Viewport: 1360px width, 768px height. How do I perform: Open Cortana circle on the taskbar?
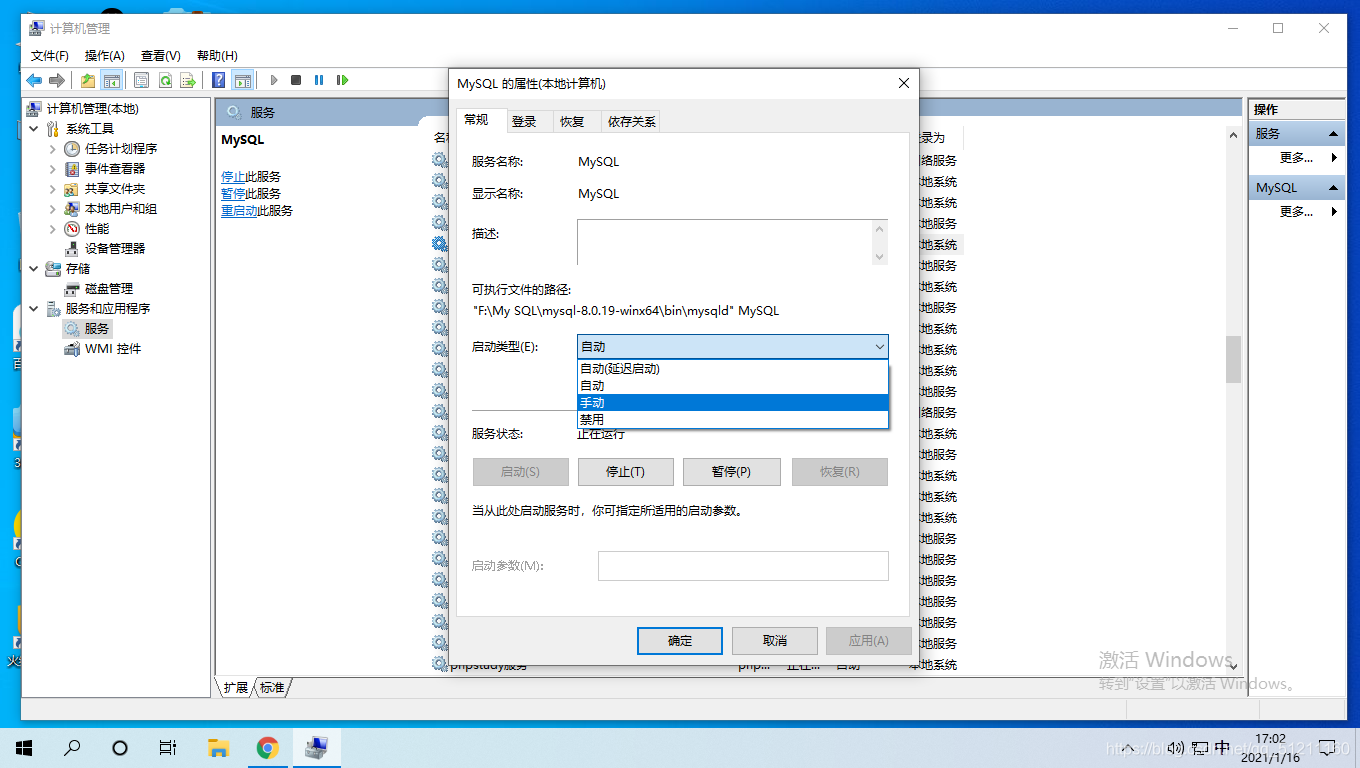tap(120, 747)
